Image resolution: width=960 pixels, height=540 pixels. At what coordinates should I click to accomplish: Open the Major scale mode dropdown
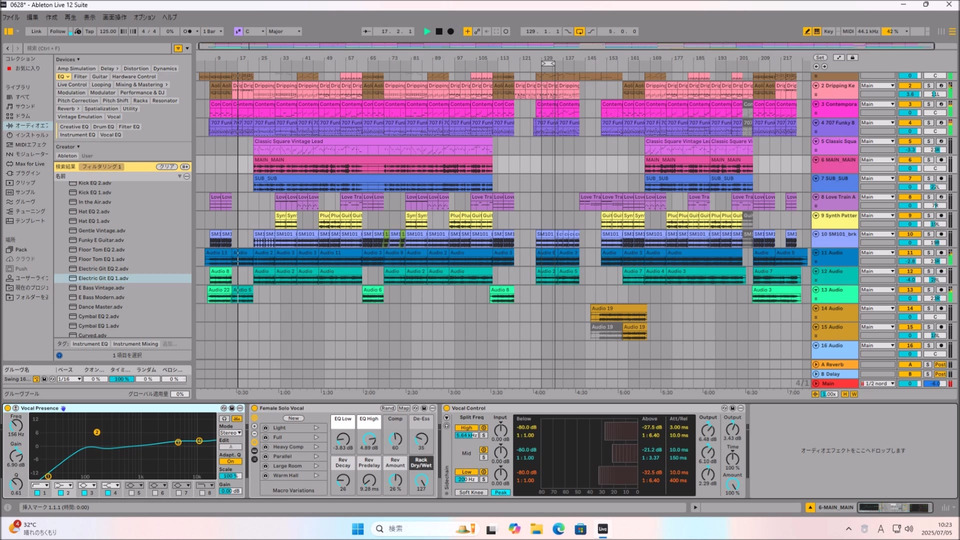point(286,31)
